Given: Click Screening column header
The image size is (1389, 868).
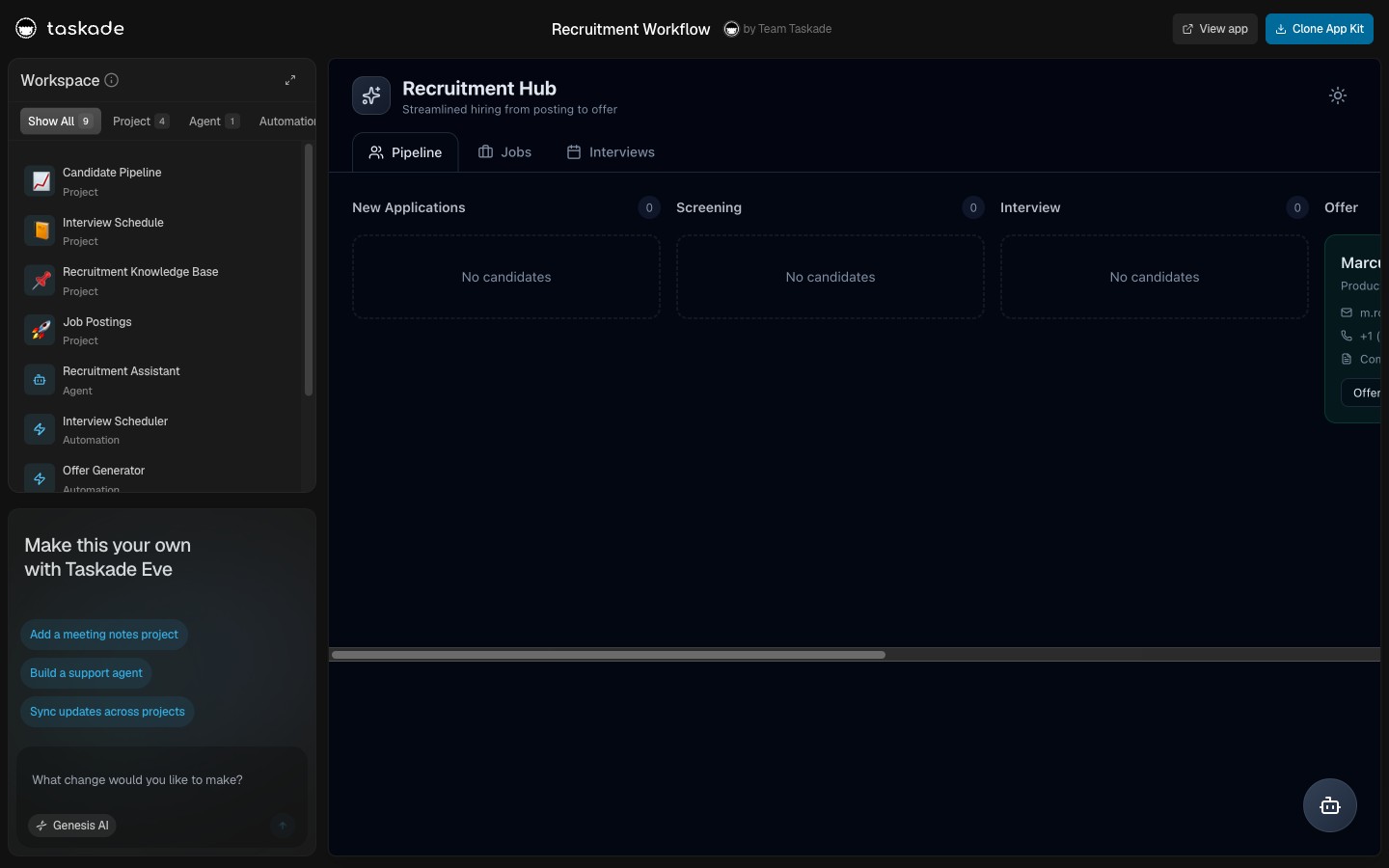Looking at the screenshot, I should pyautogui.click(x=709, y=207).
